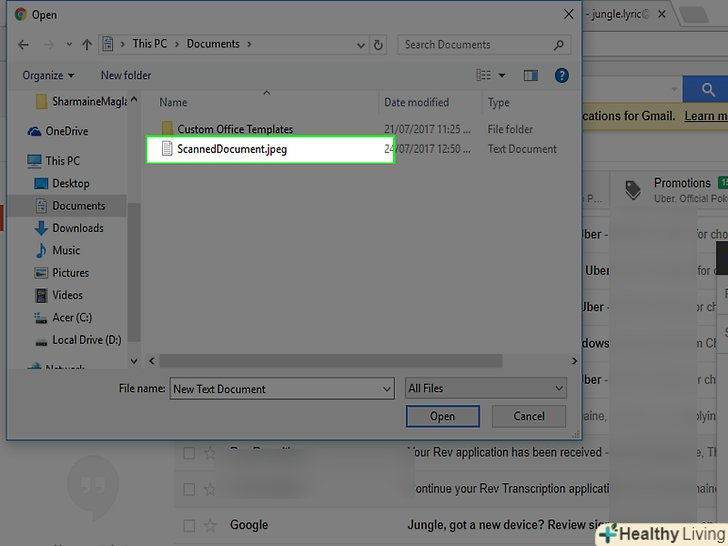Open Videos in navigation pane
Image resolution: width=728 pixels, height=546 pixels.
click(x=67, y=295)
